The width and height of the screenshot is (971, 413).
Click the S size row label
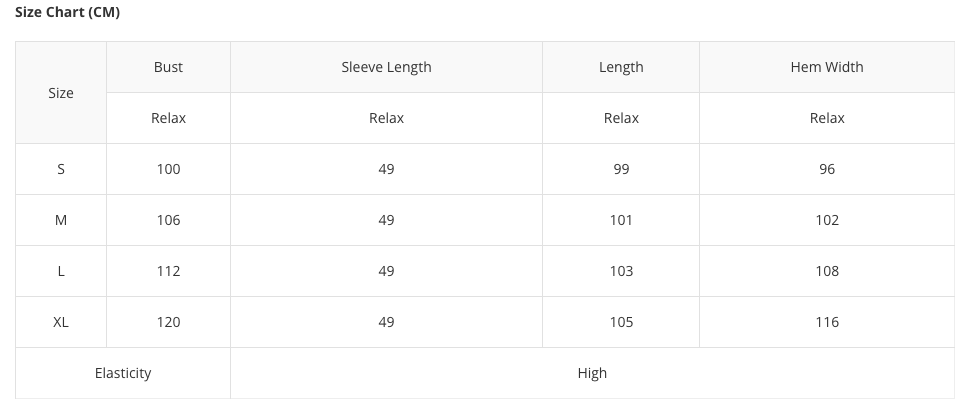[x=61, y=169]
